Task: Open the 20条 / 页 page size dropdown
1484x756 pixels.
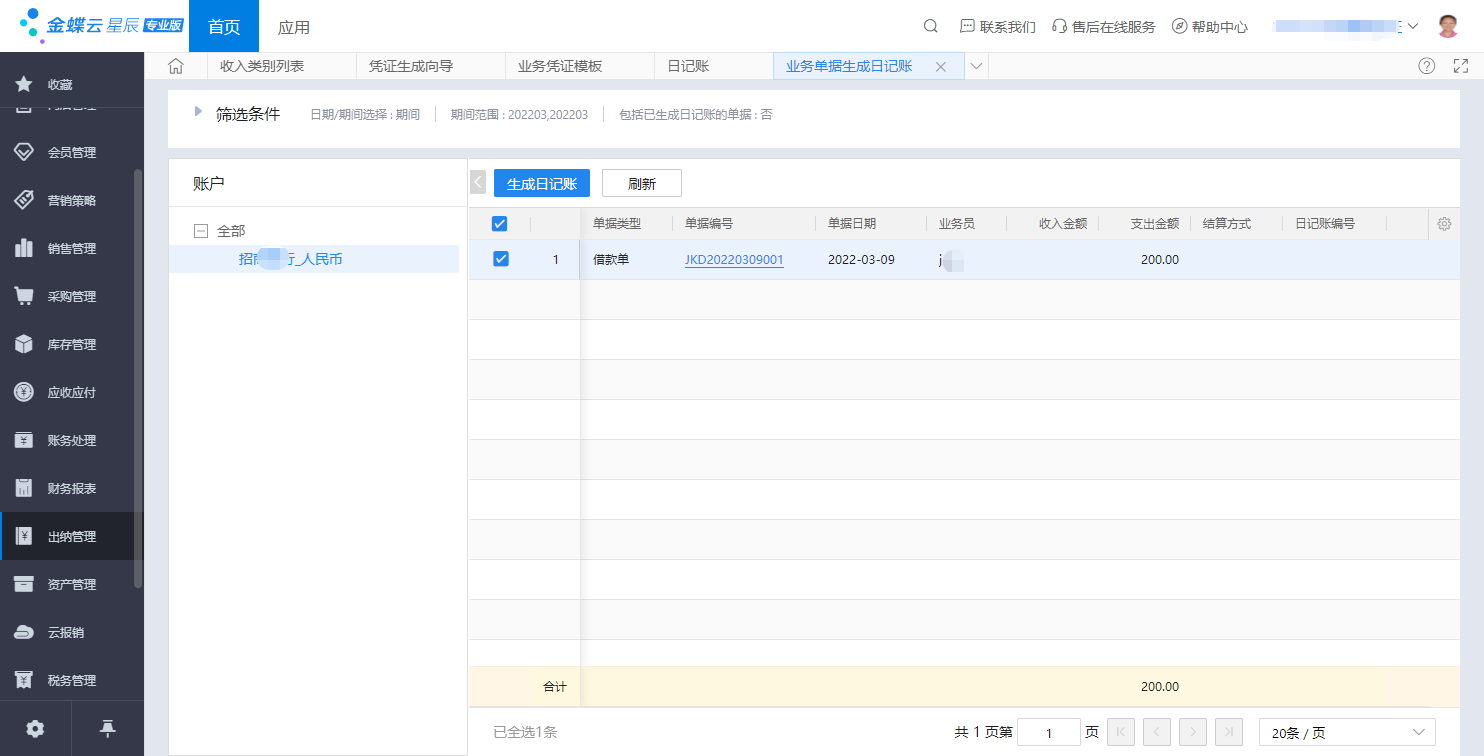Action: coord(1347,733)
